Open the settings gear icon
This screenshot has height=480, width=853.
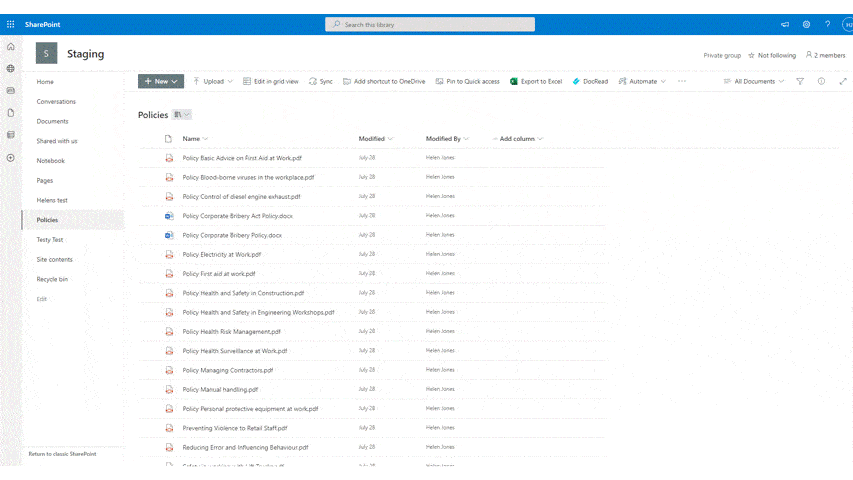(x=806, y=24)
